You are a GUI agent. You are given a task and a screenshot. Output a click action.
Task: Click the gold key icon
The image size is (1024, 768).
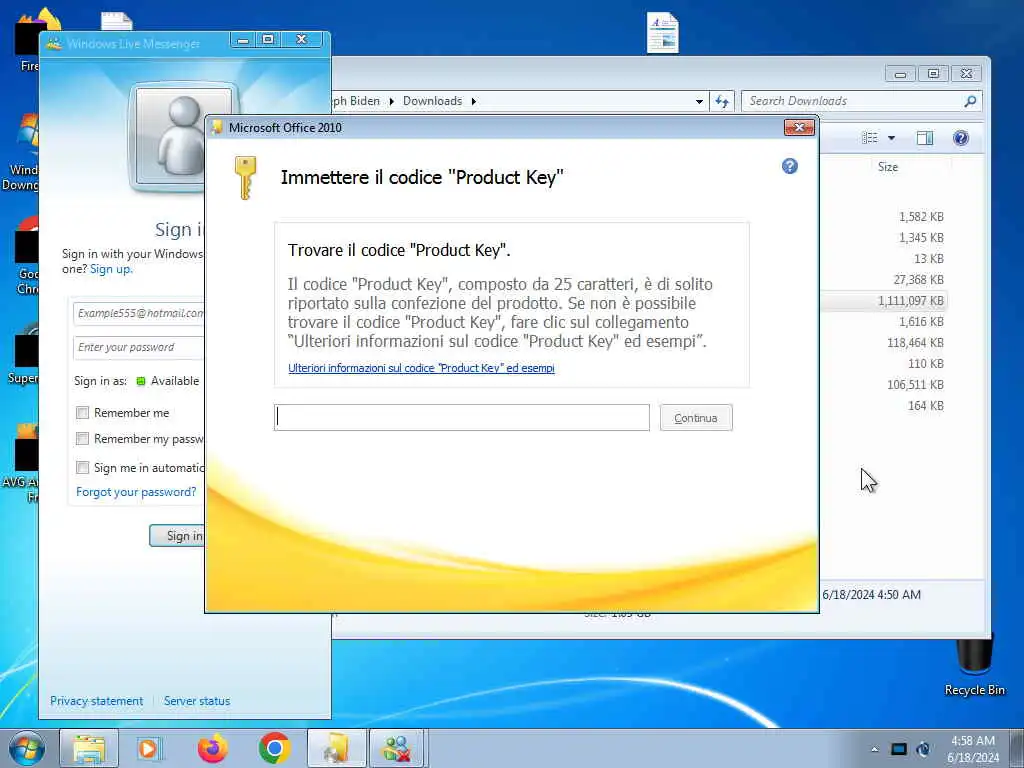point(246,178)
